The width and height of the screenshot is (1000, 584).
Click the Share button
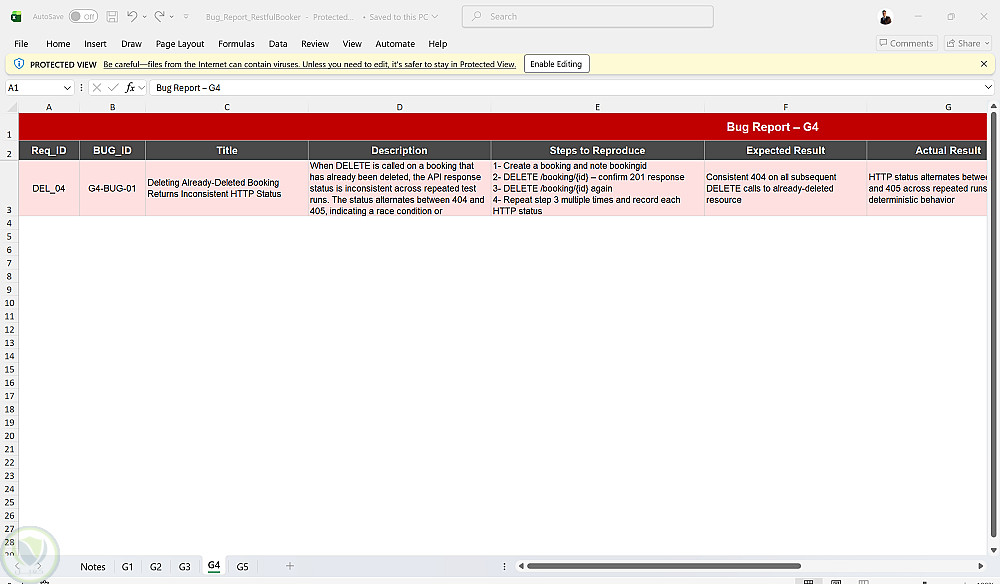coord(967,43)
